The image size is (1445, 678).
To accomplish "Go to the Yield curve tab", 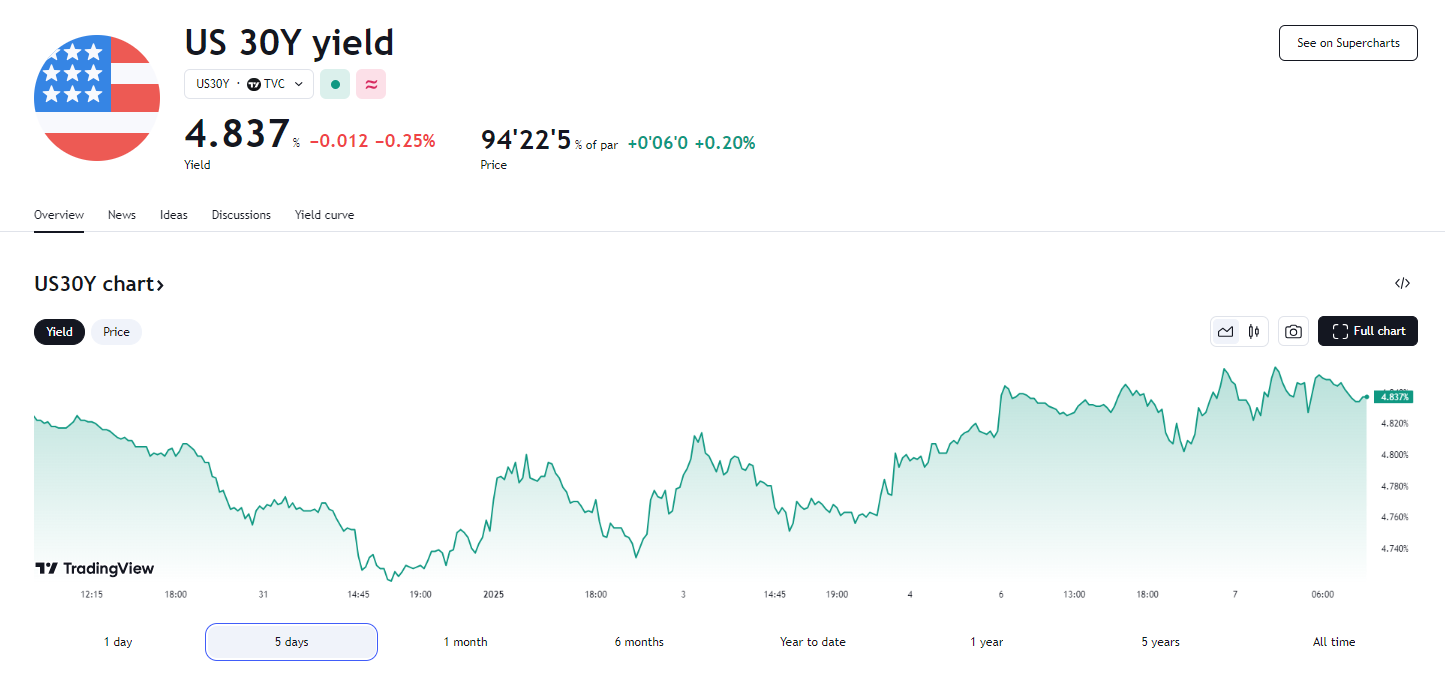I will pos(324,215).
